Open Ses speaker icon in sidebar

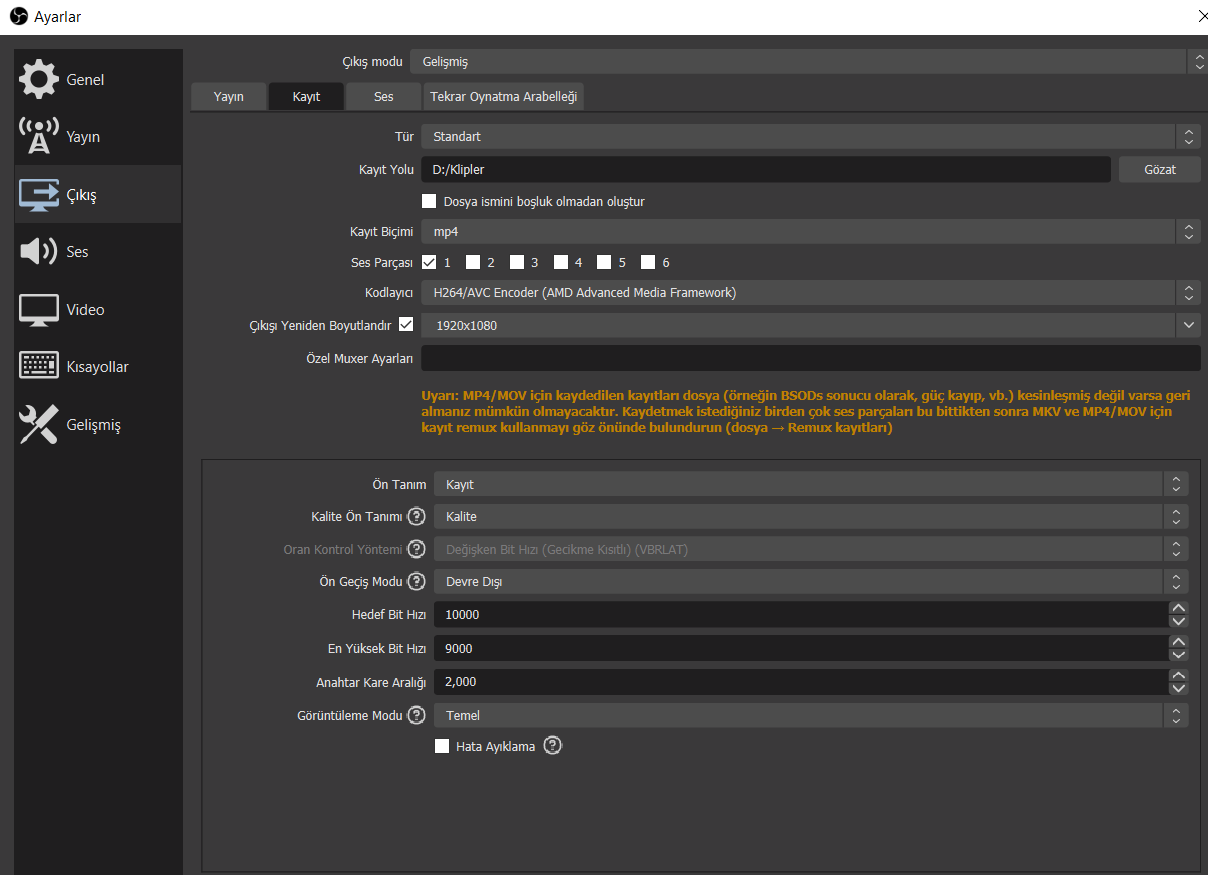pos(39,251)
